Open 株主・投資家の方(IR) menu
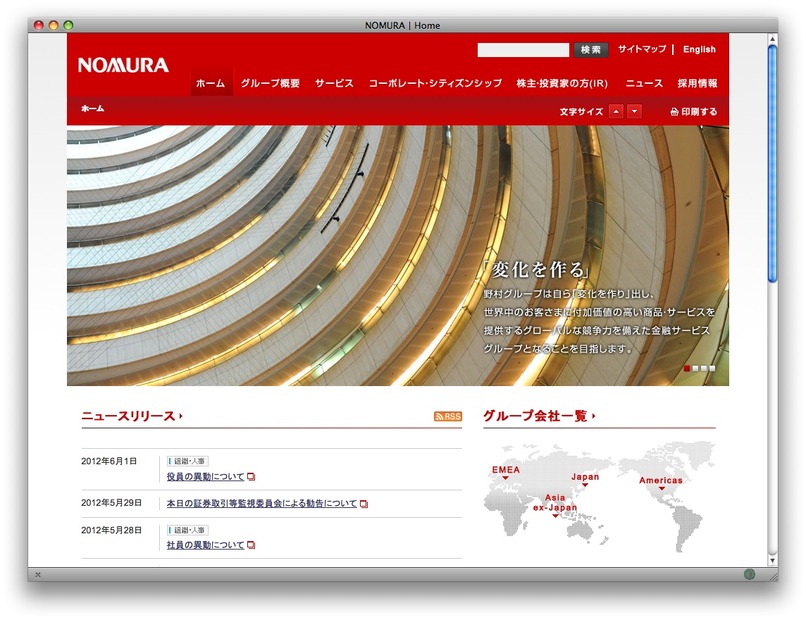This screenshot has height=620, width=806. coord(562,83)
